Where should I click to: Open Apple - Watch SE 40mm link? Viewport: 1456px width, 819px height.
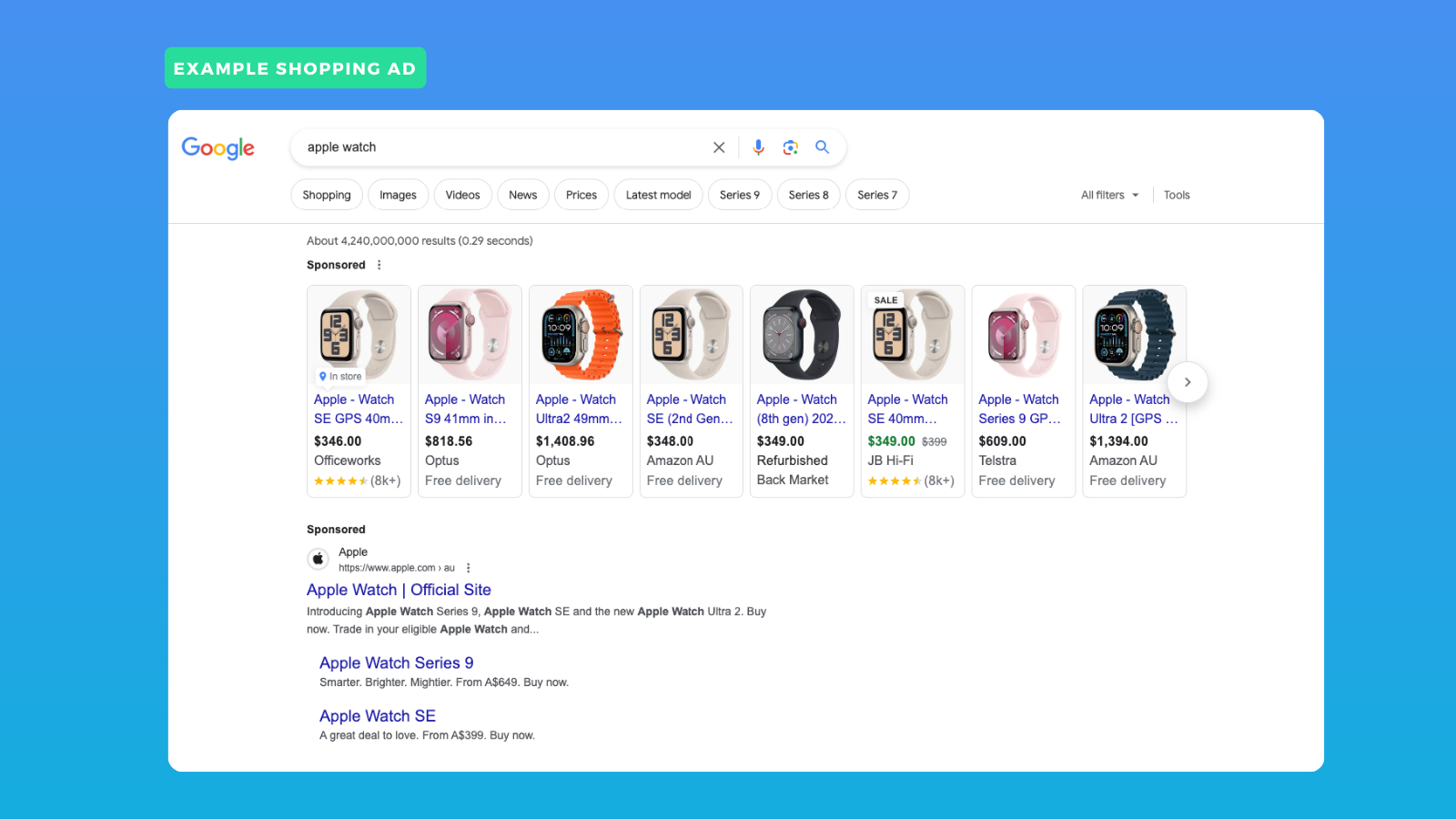point(908,409)
